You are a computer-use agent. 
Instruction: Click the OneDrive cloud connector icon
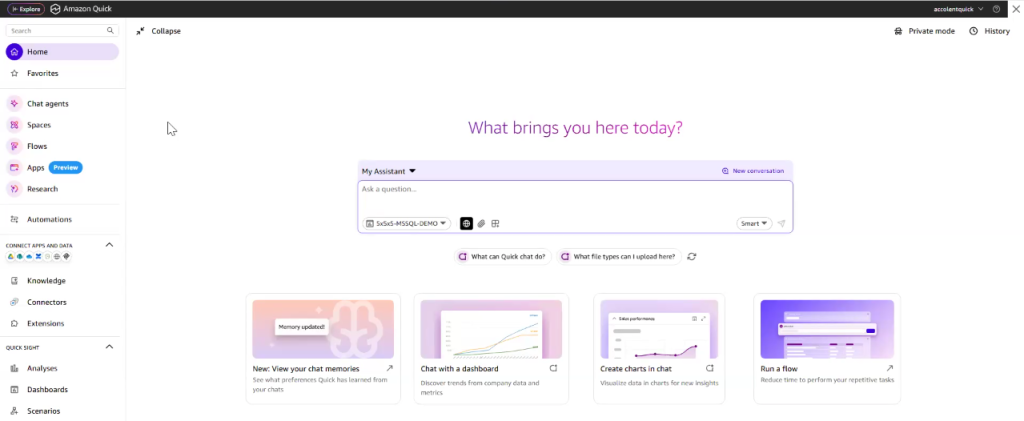[x=29, y=257]
